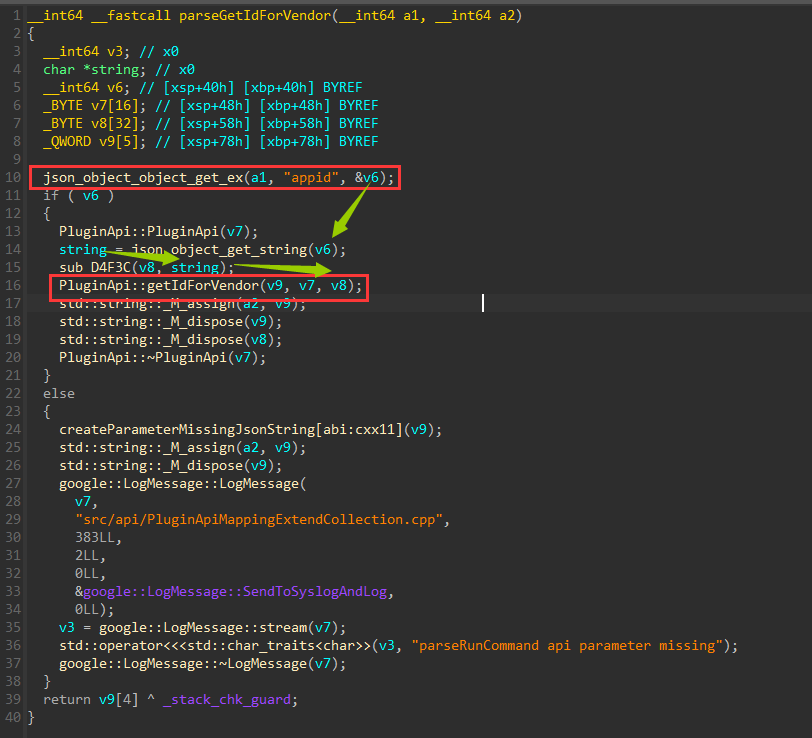This screenshot has height=738, width=812.
Task: Click line number 40 in the gutter
Action: coord(12,717)
